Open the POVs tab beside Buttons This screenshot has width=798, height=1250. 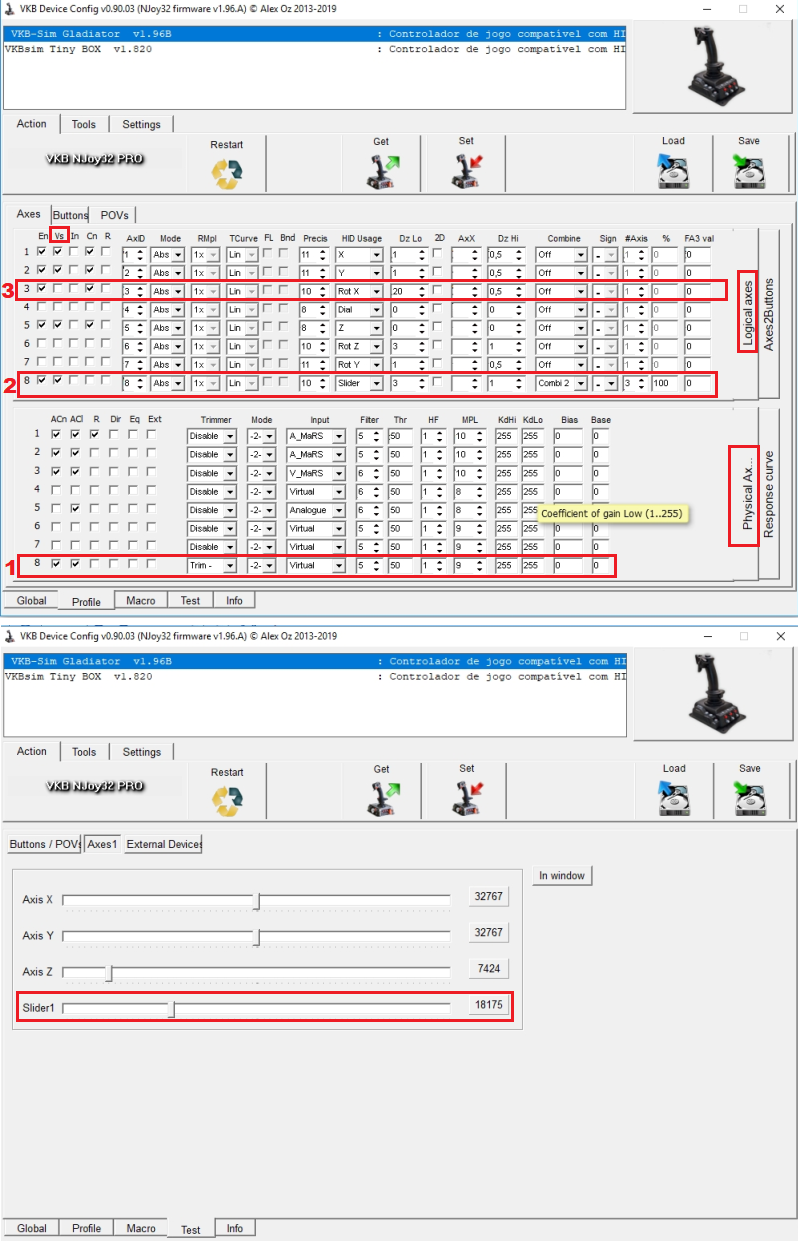(114, 215)
